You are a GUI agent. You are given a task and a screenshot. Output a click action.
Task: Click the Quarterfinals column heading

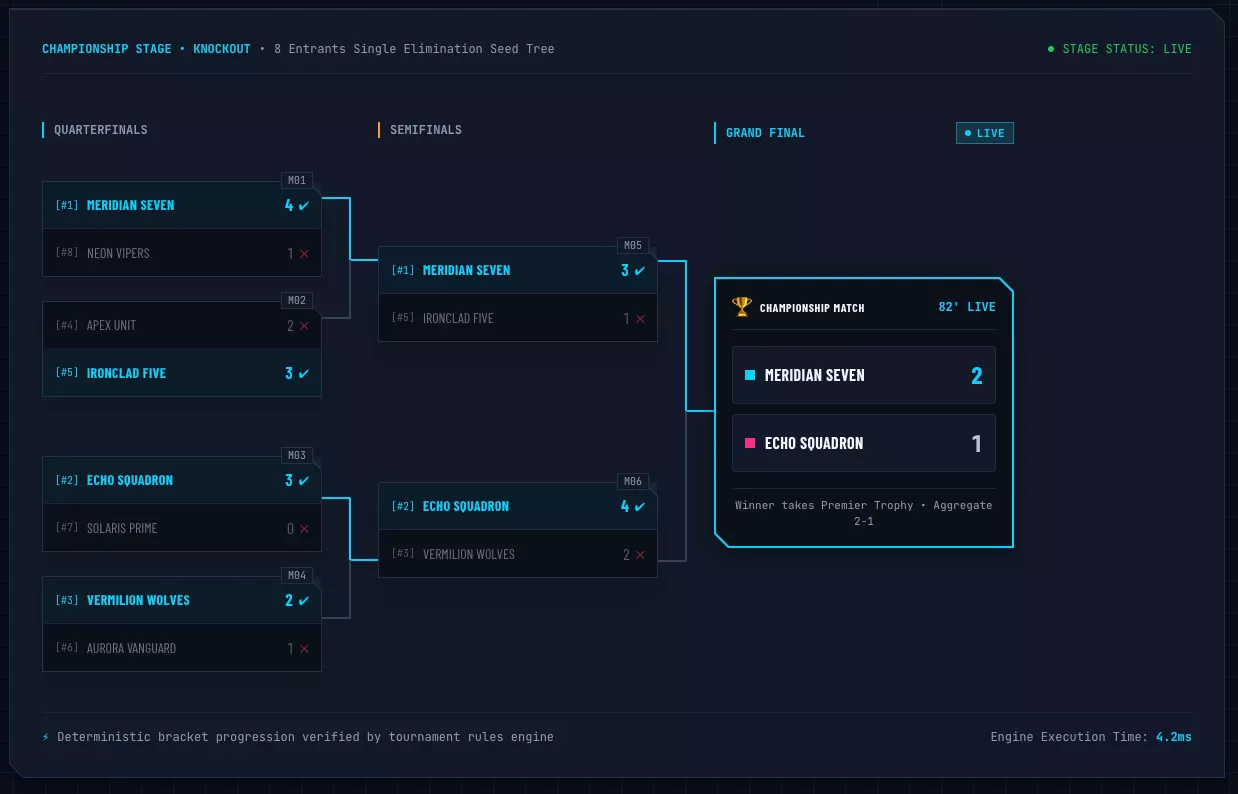click(101, 130)
